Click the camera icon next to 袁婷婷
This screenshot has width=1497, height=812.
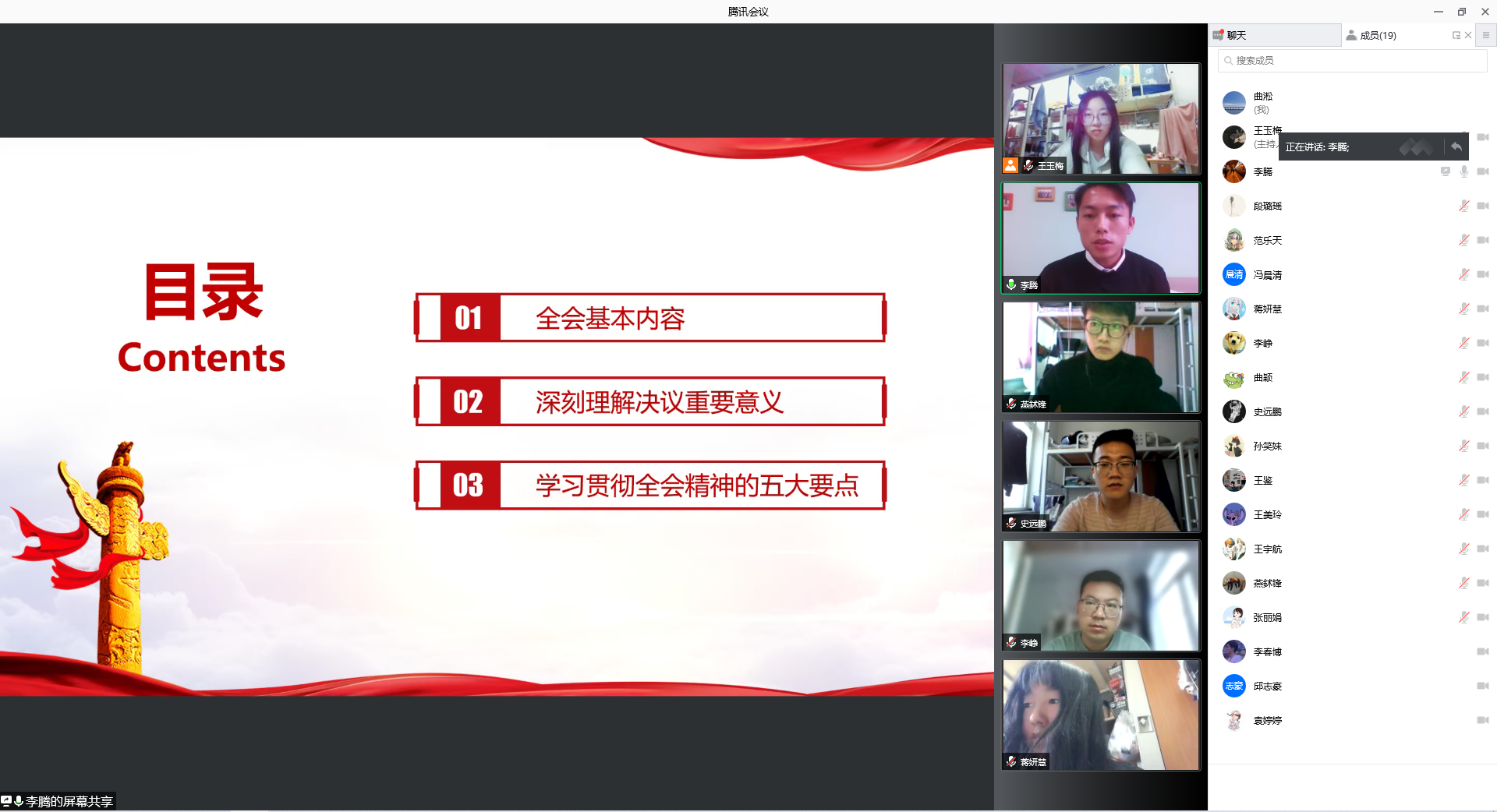coord(1482,720)
